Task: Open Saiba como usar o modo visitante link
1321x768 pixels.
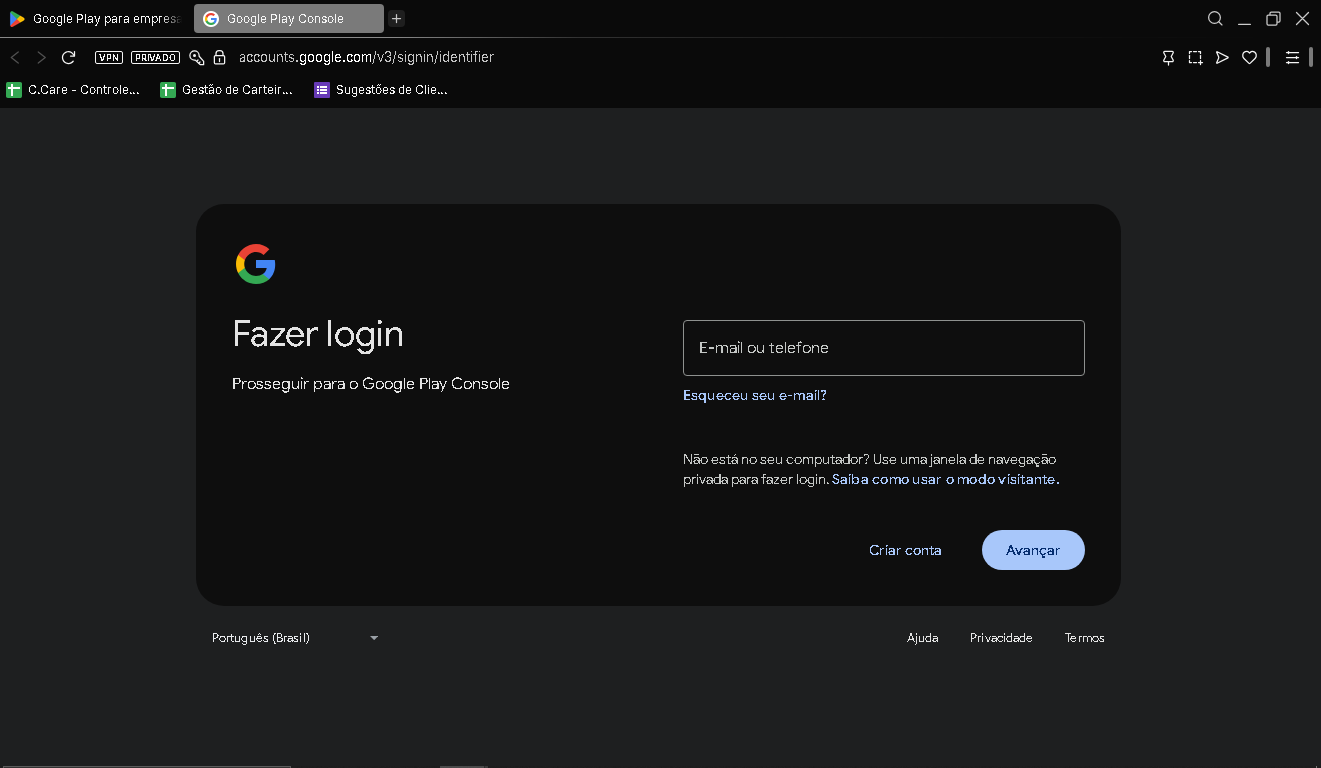Action: coord(945,479)
